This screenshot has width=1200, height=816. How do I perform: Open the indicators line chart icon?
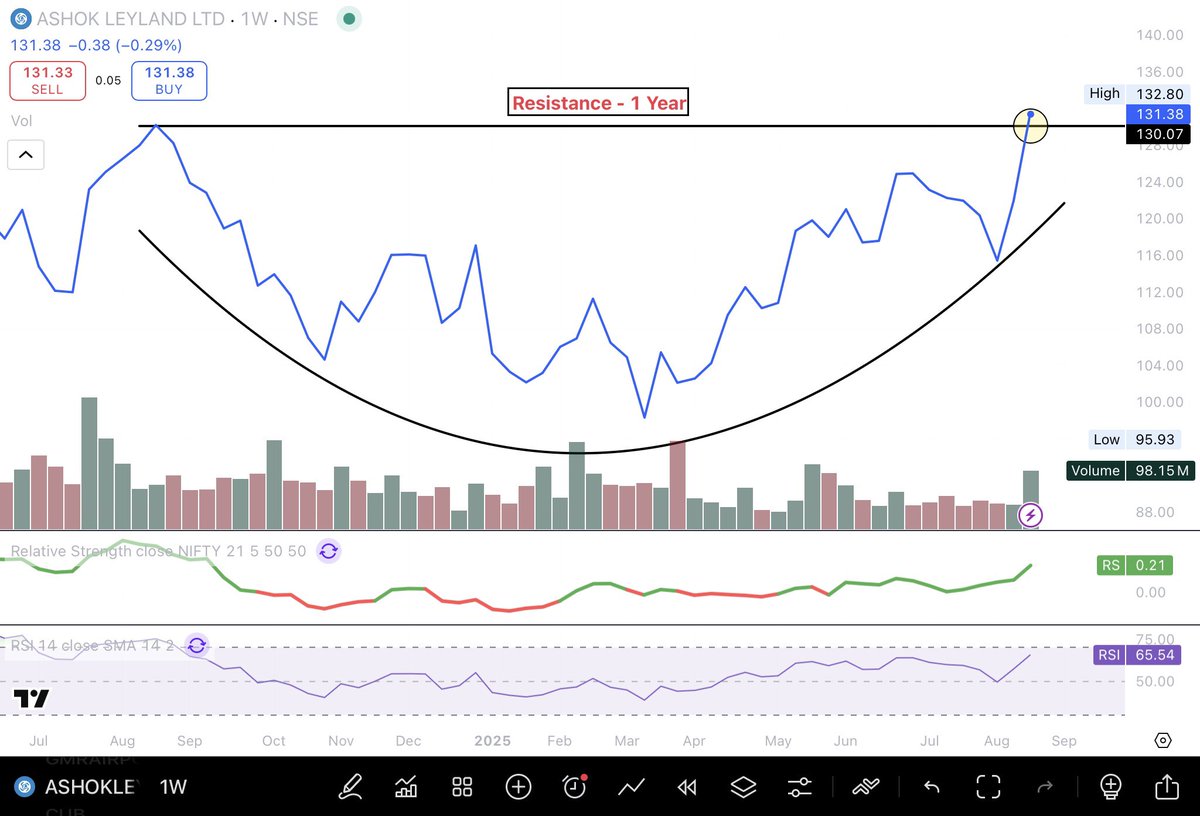pyautogui.click(x=631, y=786)
